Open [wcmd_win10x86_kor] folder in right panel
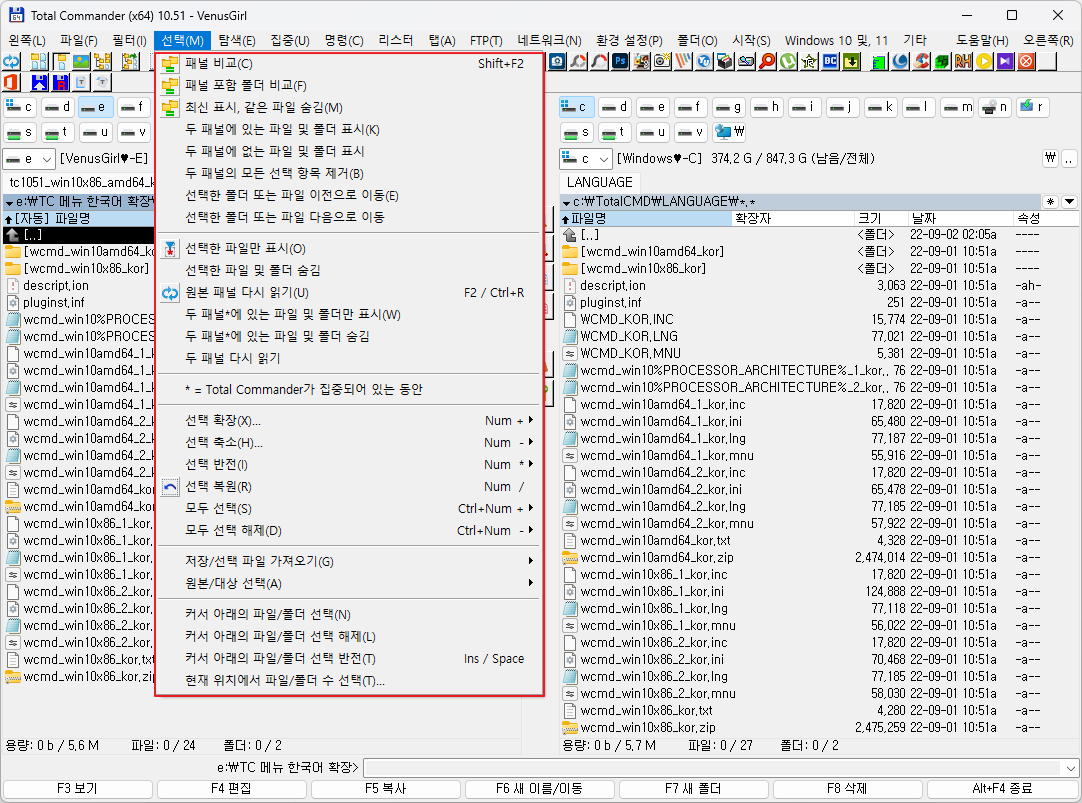 [x=643, y=268]
